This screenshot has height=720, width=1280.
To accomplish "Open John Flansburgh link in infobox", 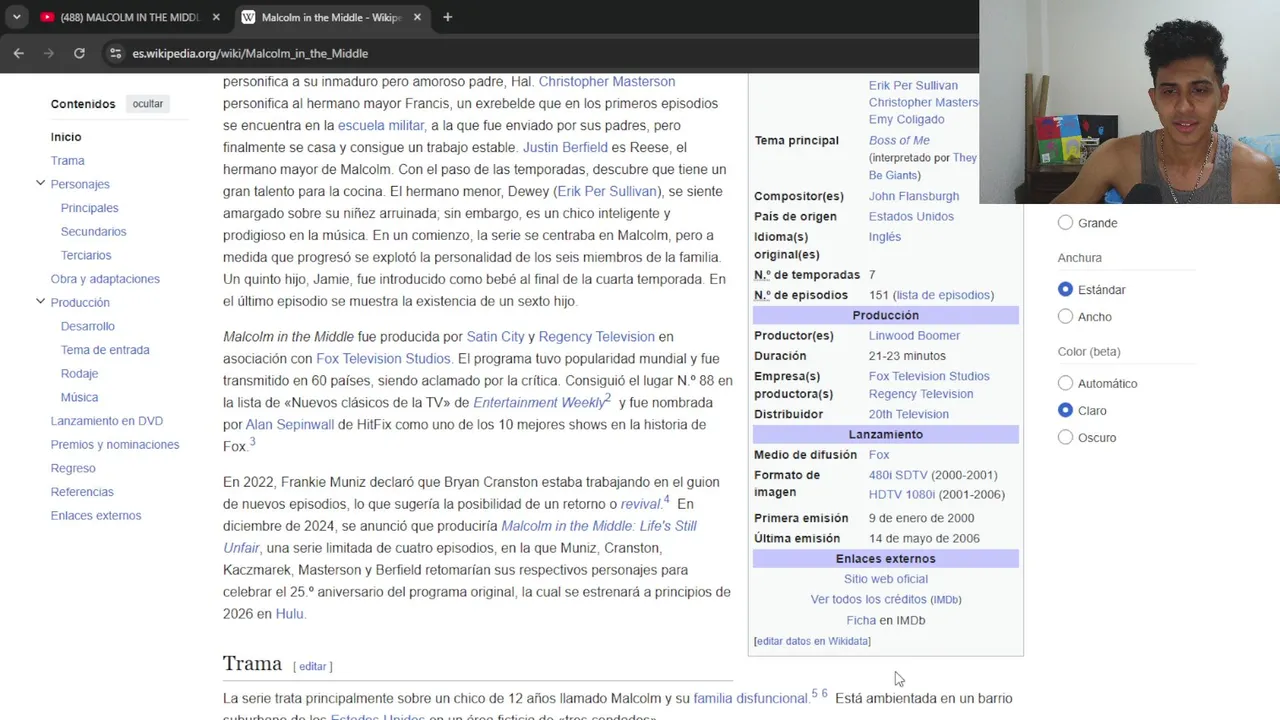I will (914, 197).
